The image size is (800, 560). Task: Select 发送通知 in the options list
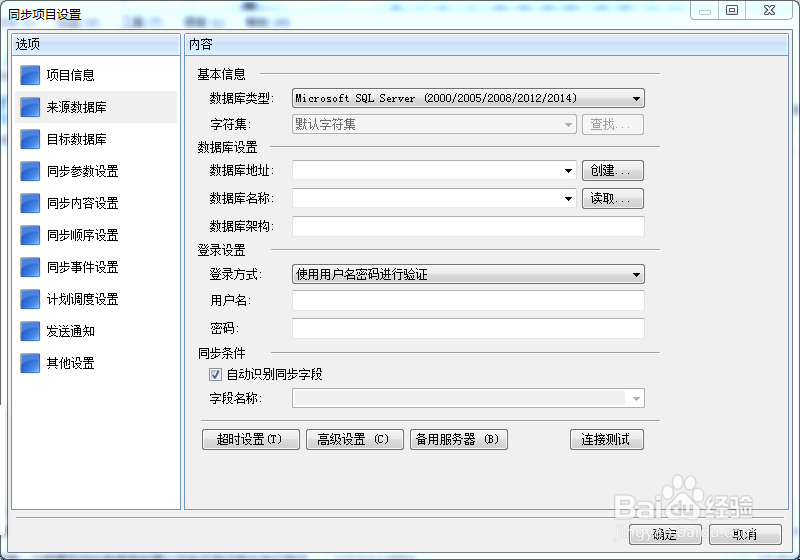coord(96,331)
